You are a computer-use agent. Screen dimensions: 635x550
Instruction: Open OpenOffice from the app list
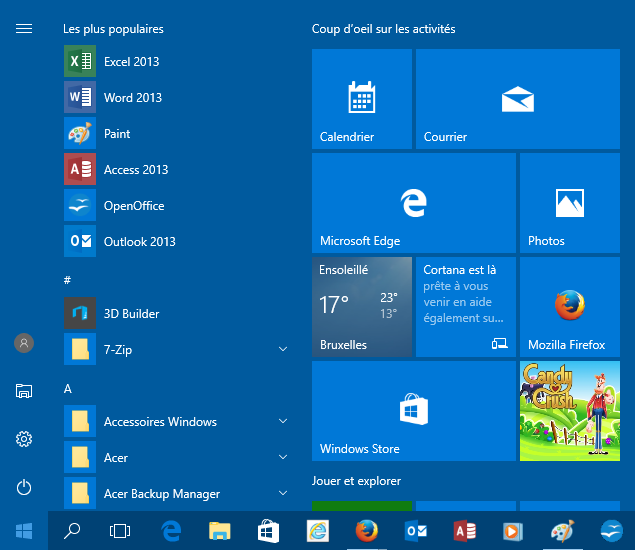pyautogui.click(x=133, y=206)
